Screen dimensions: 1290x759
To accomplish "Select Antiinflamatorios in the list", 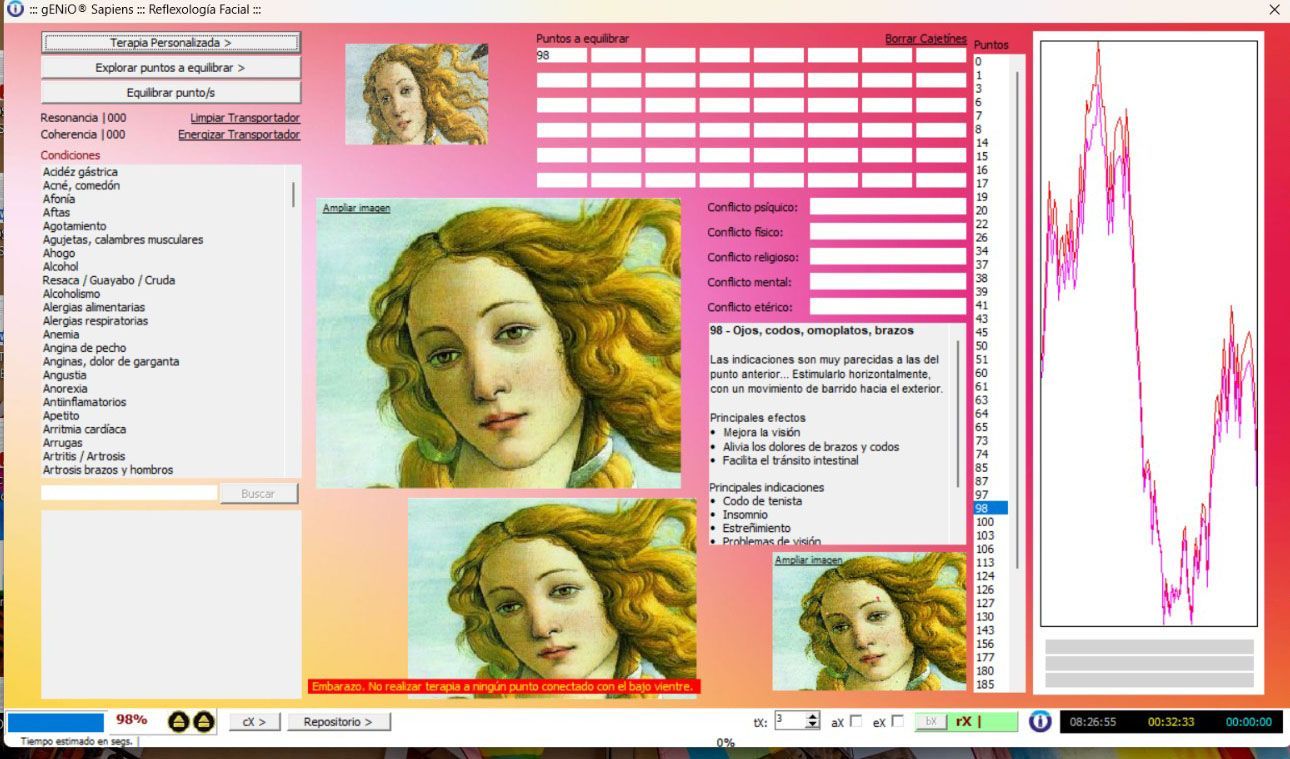I will click(85, 402).
